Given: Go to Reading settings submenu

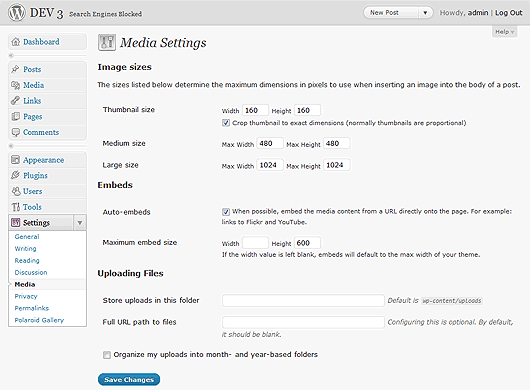Looking at the screenshot, I should point(27,261).
